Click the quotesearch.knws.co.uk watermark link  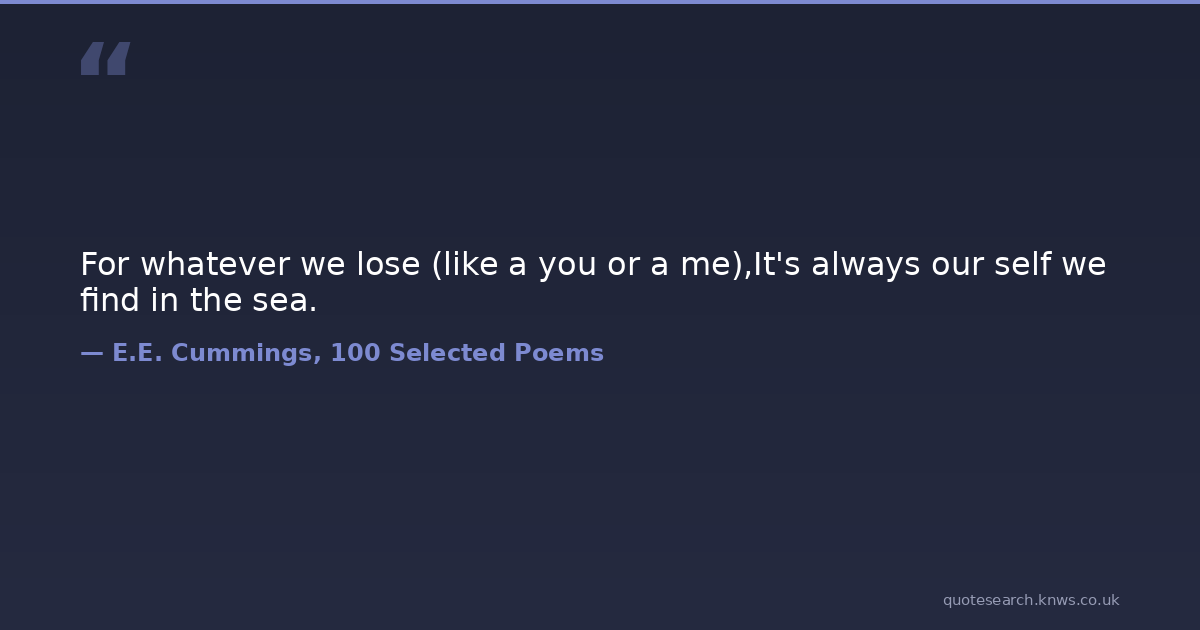[x=1030, y=600]
